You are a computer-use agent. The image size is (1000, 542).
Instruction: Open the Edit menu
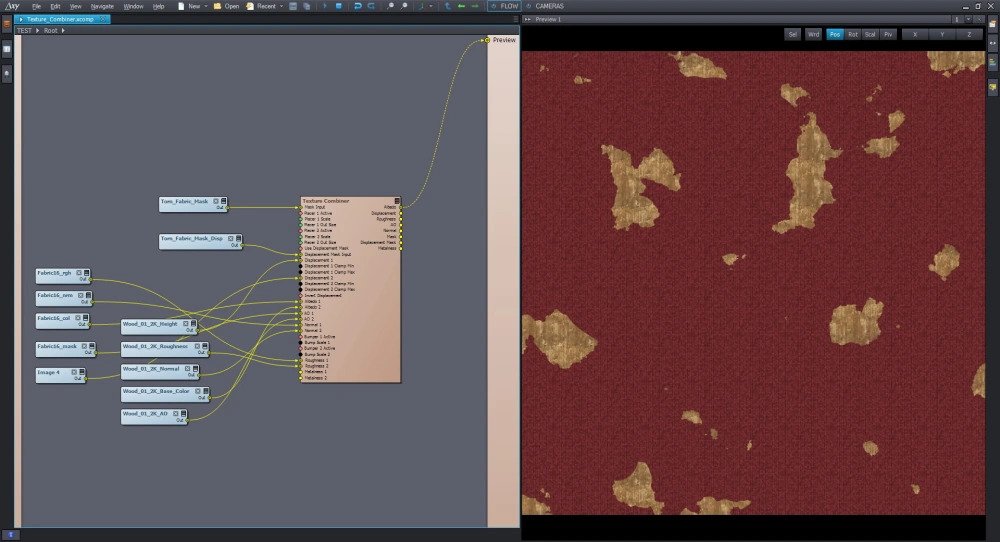pos(55,6)
